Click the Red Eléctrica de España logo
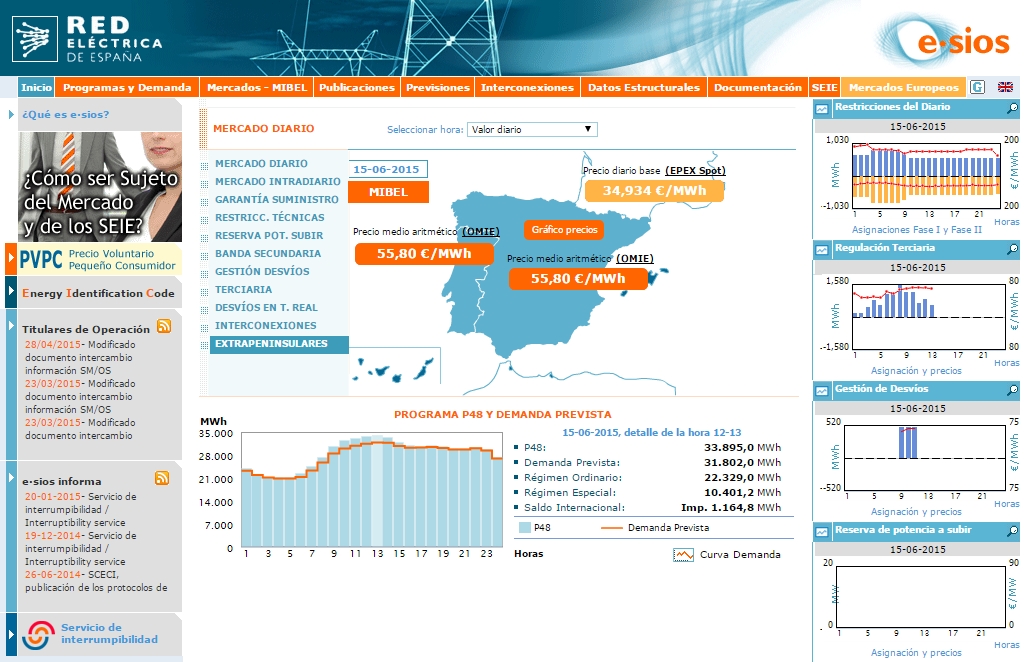Screen dimensions: 1026x662 tap(87, 39)
